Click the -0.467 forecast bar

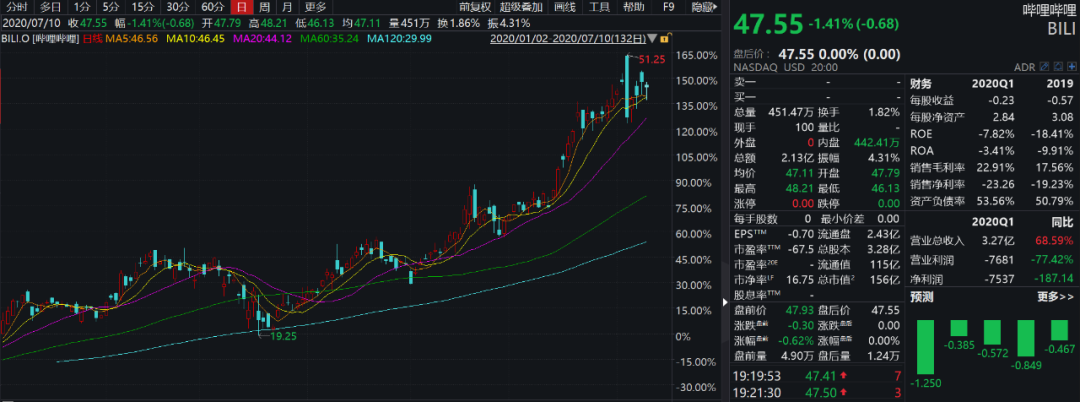[x=1059, y=330]
